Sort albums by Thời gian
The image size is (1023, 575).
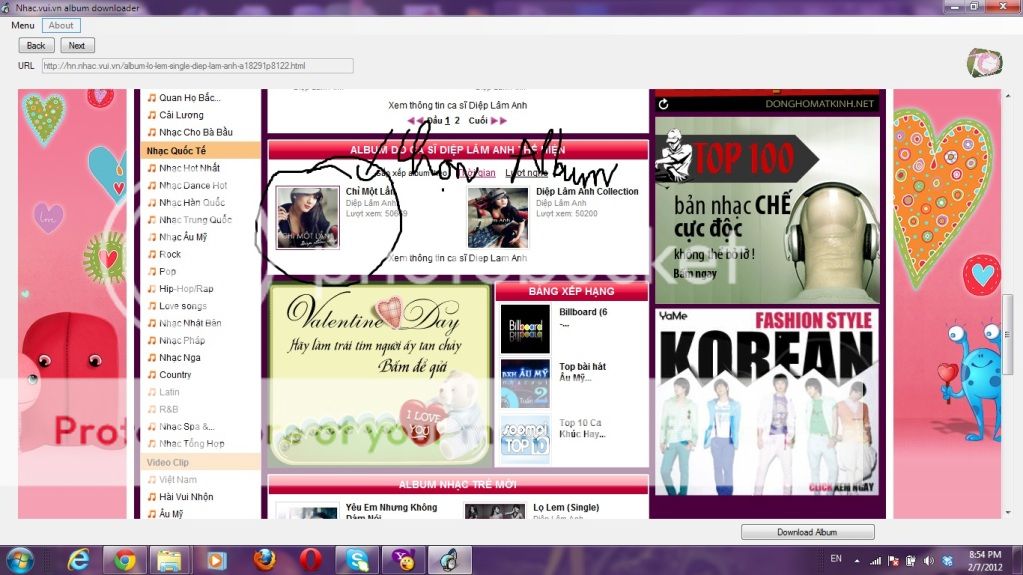(478, 173)
